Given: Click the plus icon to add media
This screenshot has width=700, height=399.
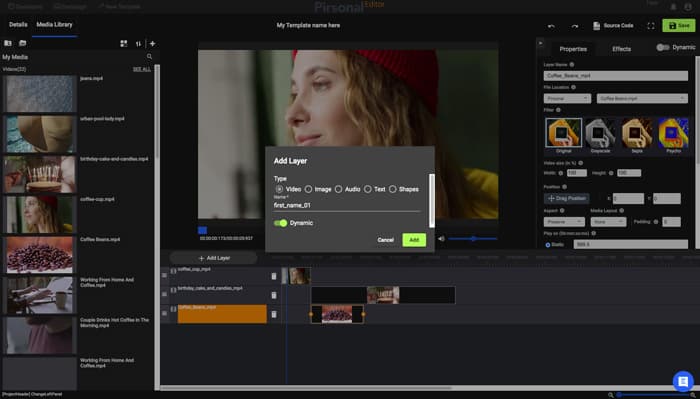Looking at the screenshot, I should (153, 44).
